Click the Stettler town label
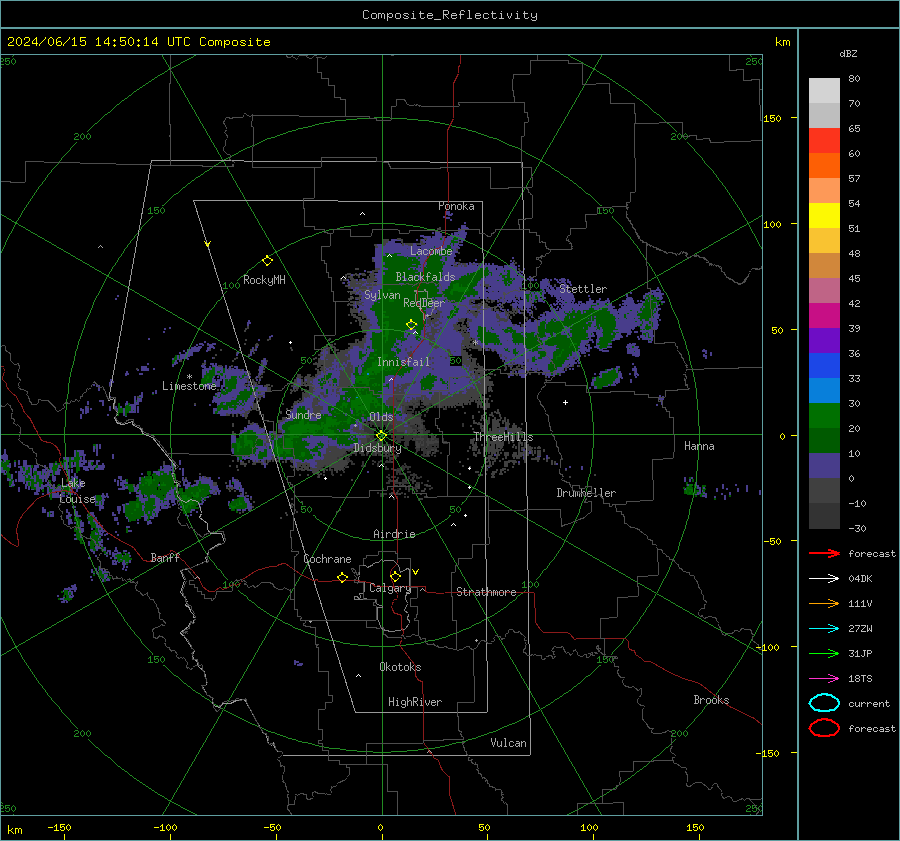Image resolution: width=900 pixels, height=841 pixels. click(583, 289)
